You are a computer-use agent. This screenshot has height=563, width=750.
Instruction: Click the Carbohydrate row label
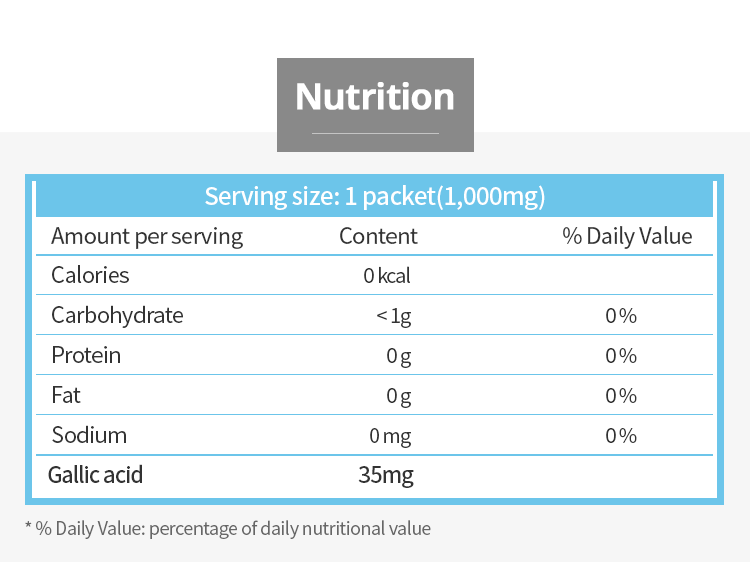(x=117, y=315)
